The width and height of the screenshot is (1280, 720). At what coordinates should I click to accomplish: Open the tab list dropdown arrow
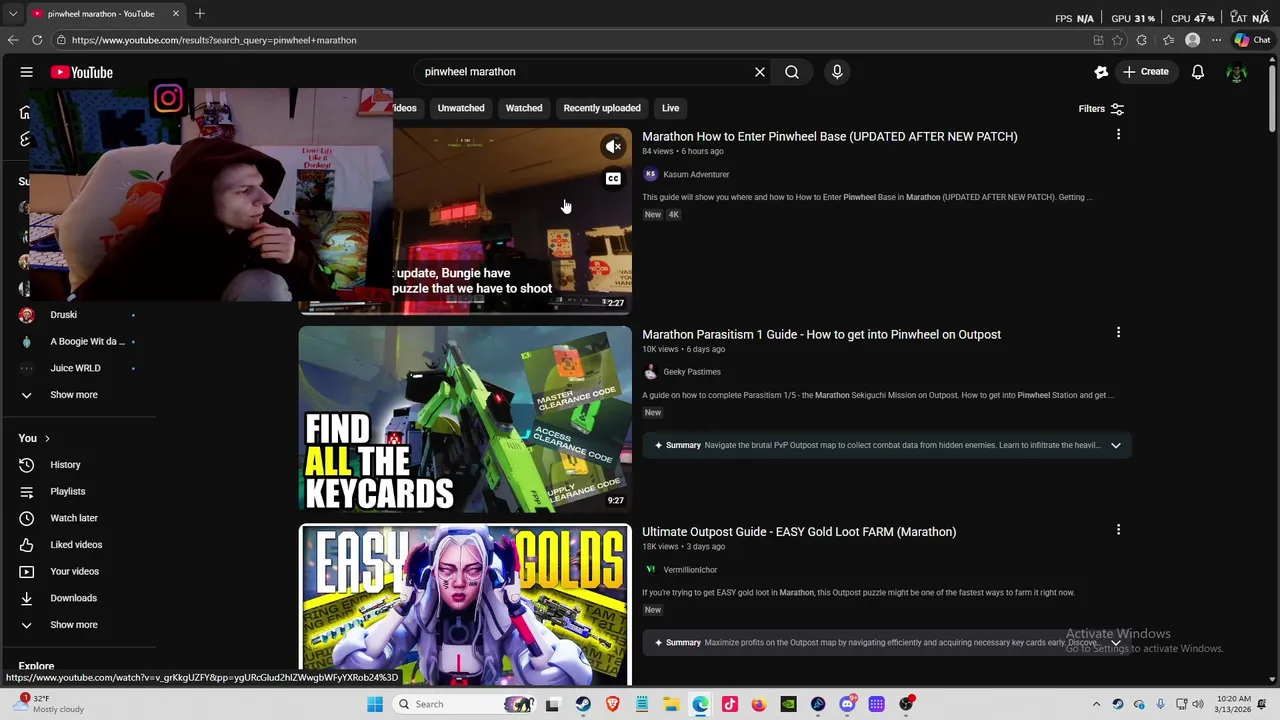coord(13,13)
